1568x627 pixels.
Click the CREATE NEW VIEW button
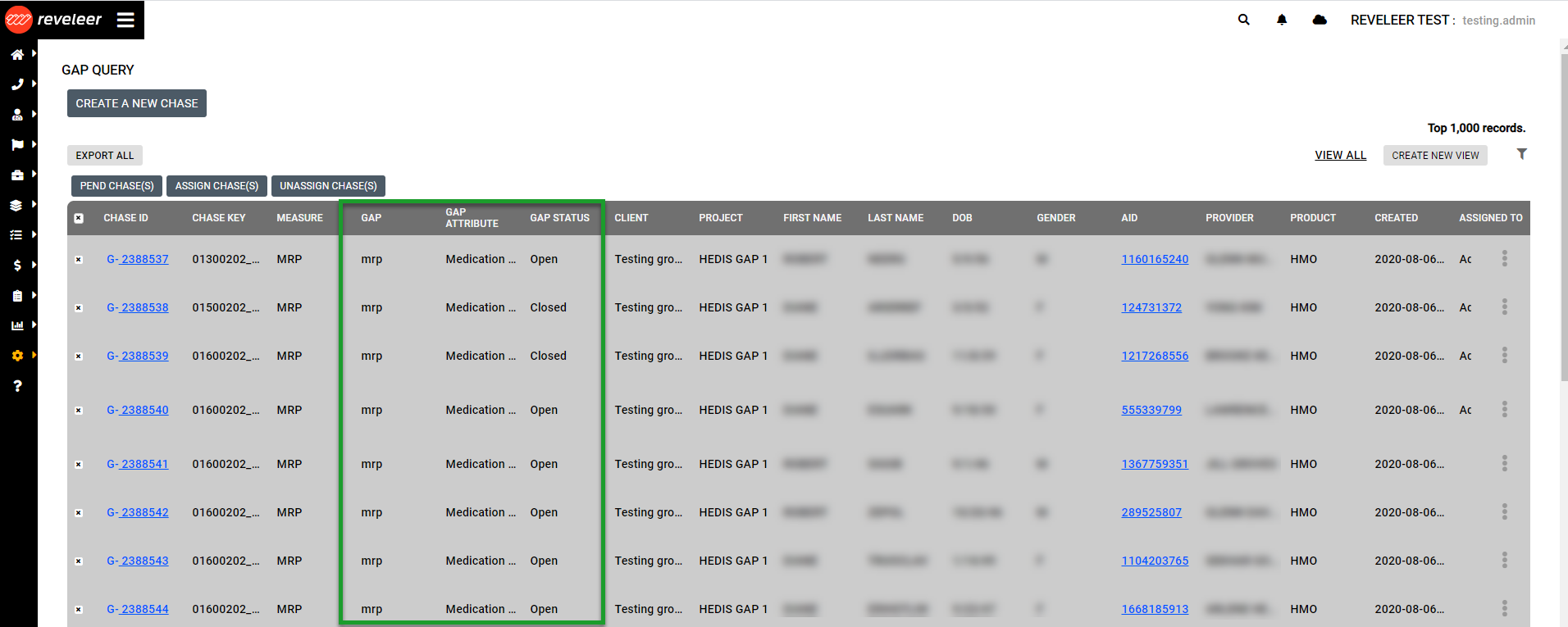[x=1435, y=156]
